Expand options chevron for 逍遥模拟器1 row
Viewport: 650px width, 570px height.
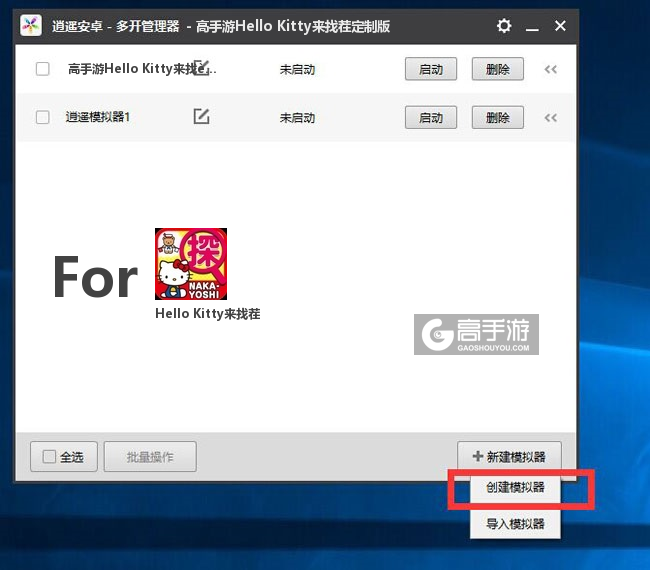551,118
